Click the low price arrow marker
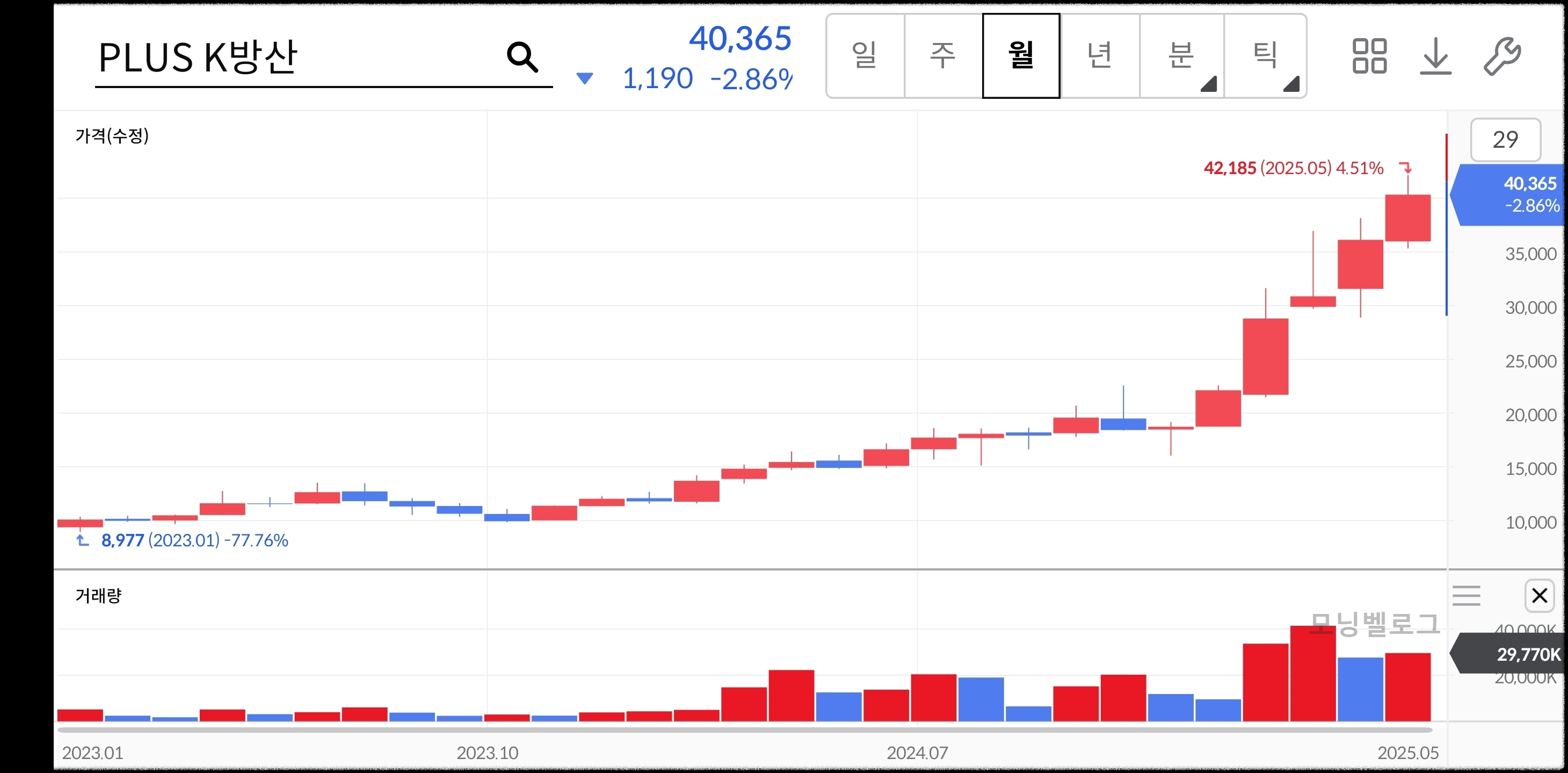1568x773 pixels. coord(82,540)
